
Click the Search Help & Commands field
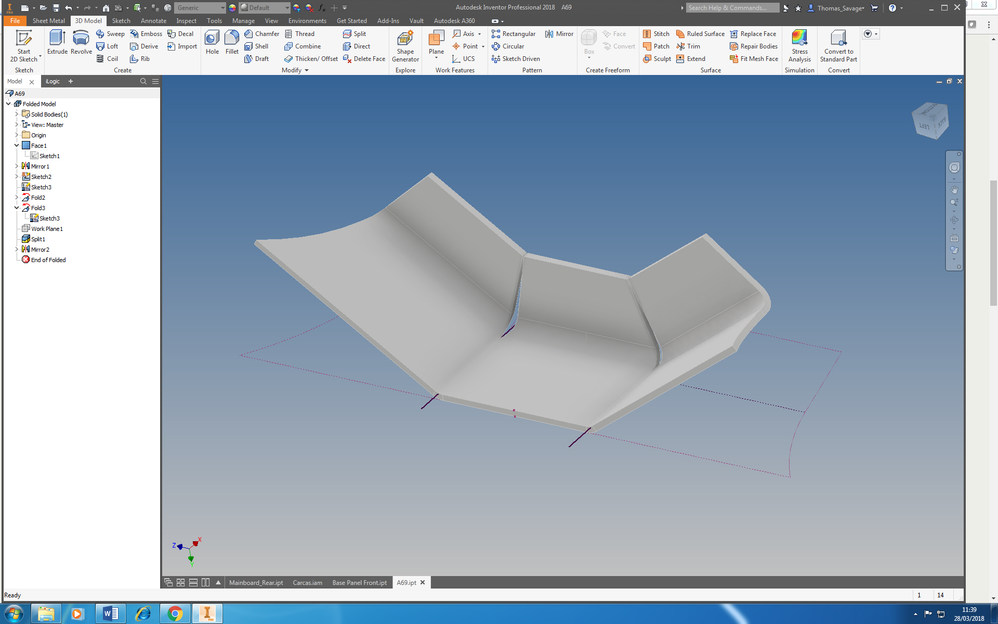(x=733, y=8)
